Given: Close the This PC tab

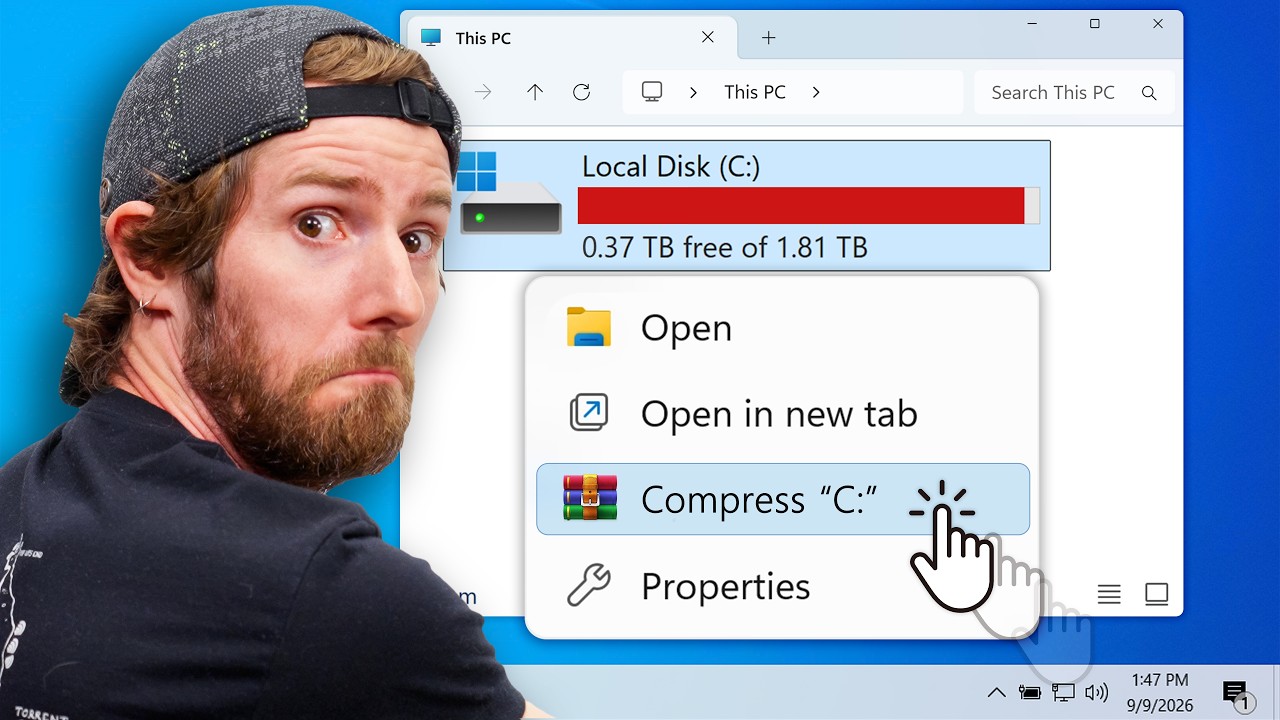Looking at the screenshot, I should pyautogui.click(x=708, y=37).
